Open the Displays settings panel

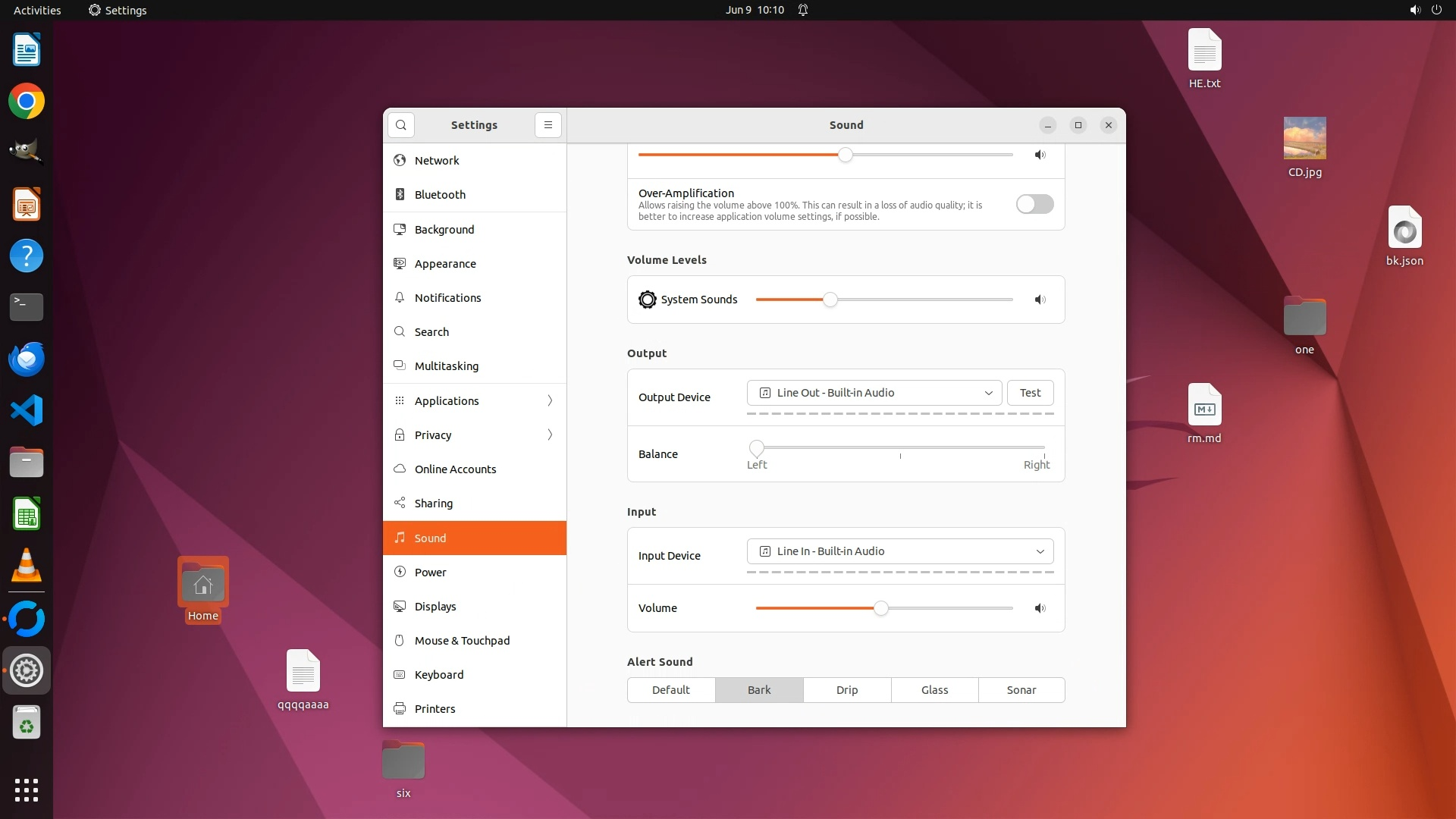[435, 607]
